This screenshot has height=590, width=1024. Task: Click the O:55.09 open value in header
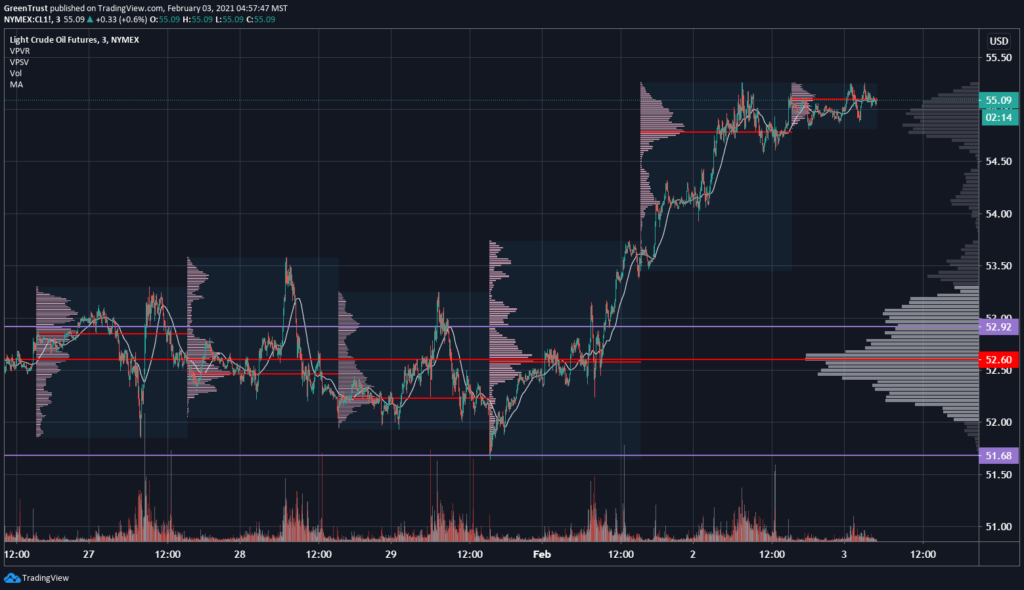click(165, 20)
